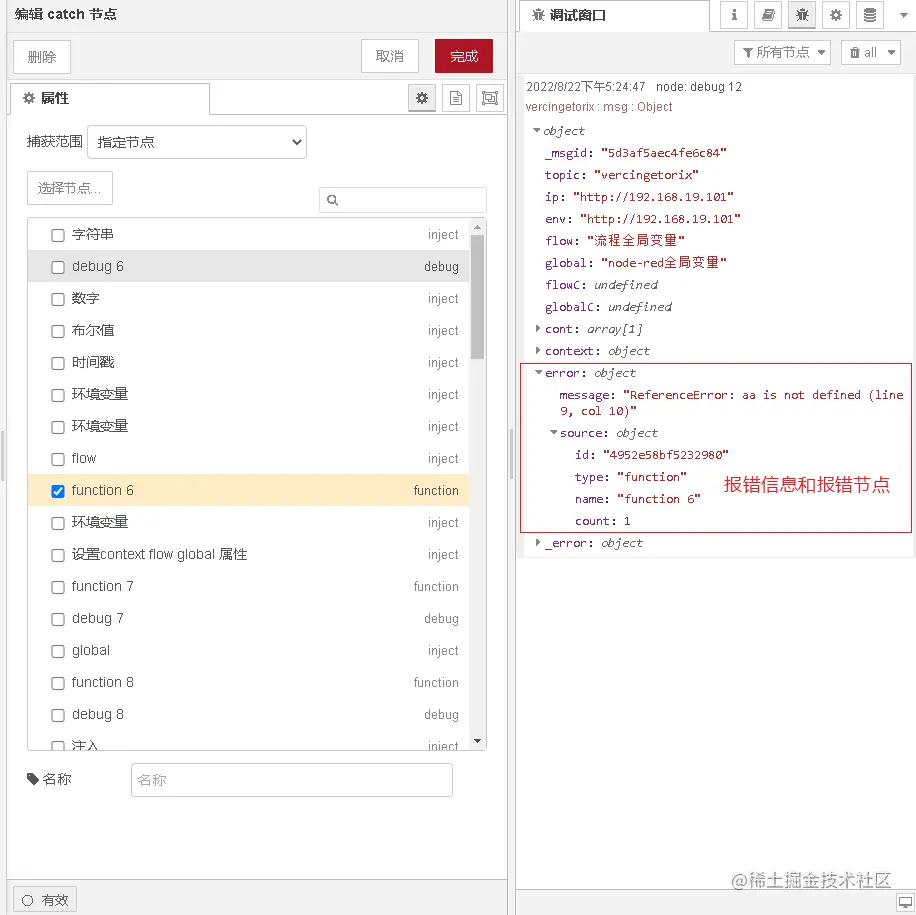Check the flow node checkbox
Viewport: 916px width, 915px height.
click(x=58, y=459)
